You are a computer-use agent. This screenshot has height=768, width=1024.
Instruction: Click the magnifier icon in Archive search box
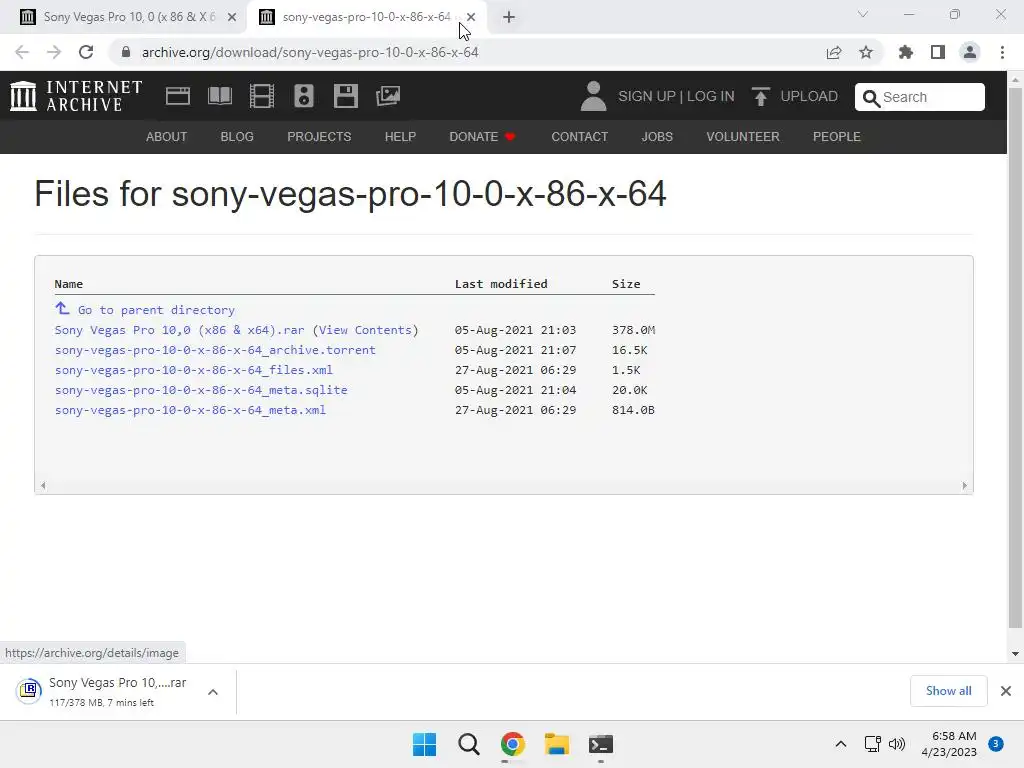pos(871,98)
